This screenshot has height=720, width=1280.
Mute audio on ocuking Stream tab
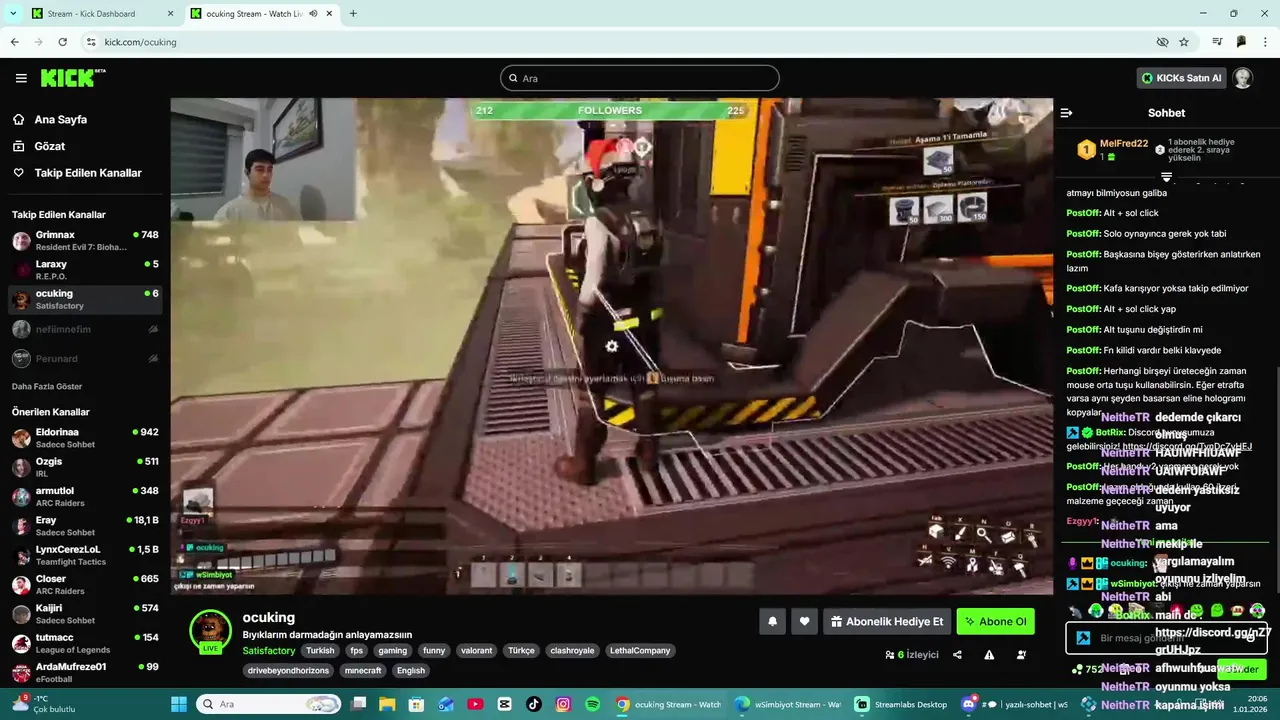coord(314,14)
